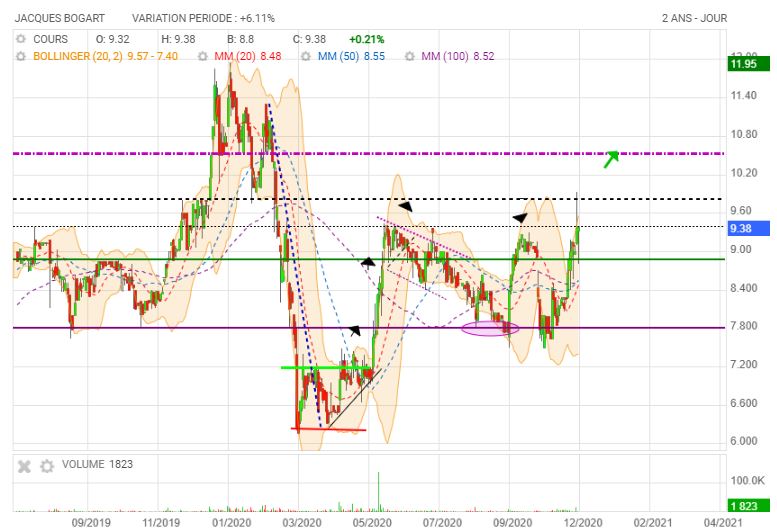Click the 11.40 price axis label
The image size is (777, 528).
pyautogui.click(x=744, y=96)
